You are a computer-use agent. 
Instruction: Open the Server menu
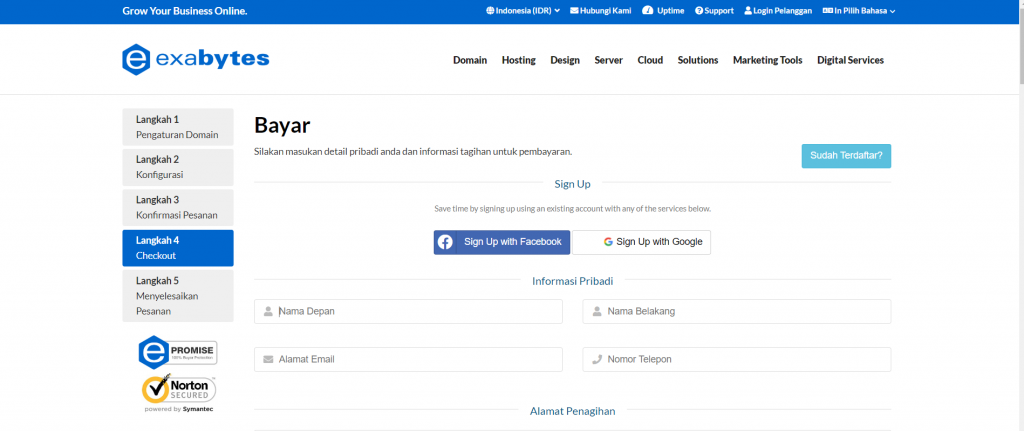(609, 60)
